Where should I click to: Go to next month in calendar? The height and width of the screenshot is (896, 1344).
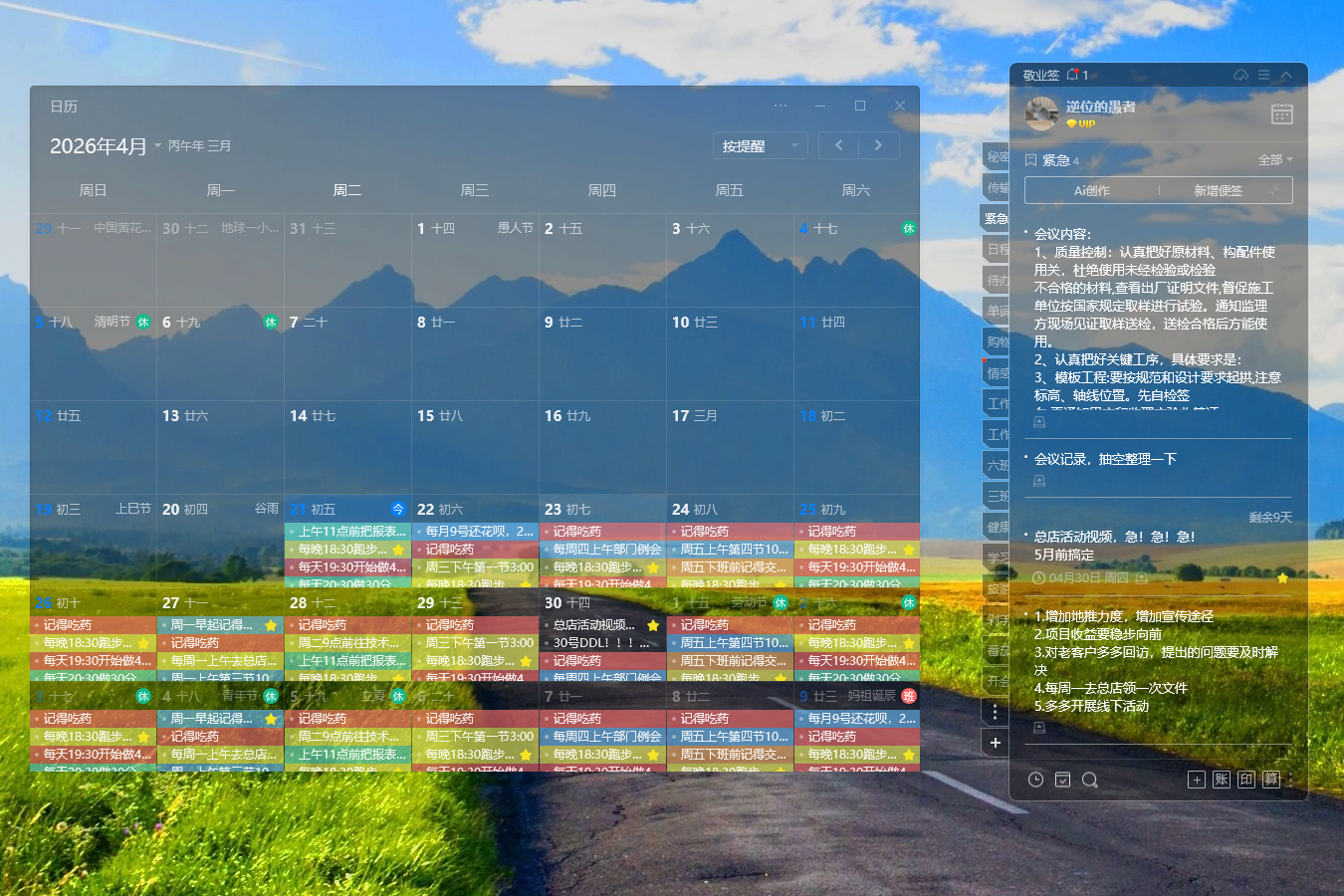878,145
